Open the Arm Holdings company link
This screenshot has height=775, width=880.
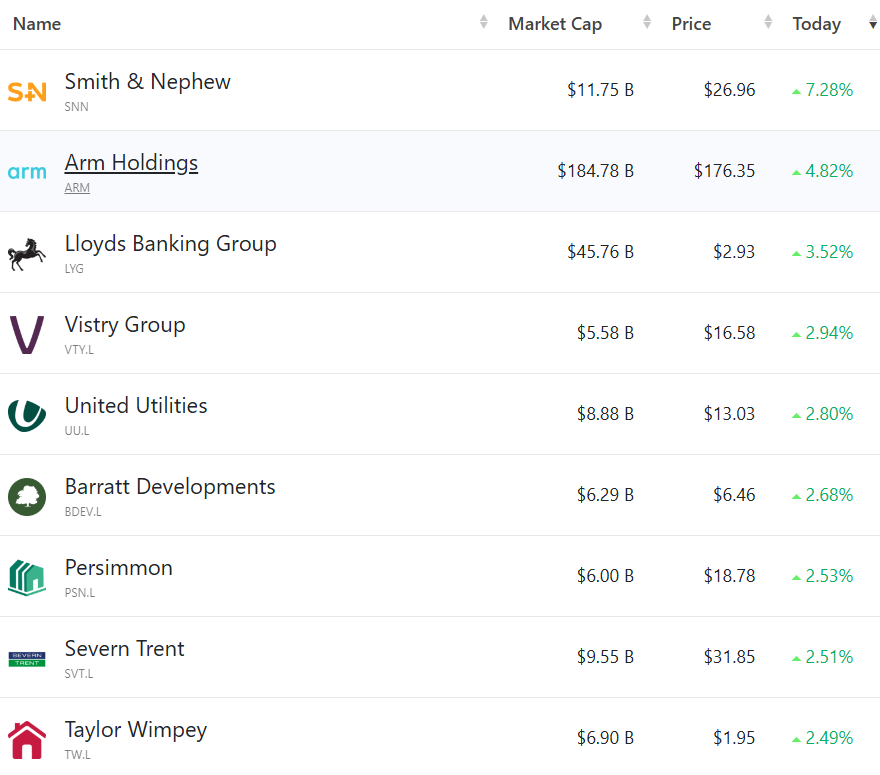pos(131,163)
